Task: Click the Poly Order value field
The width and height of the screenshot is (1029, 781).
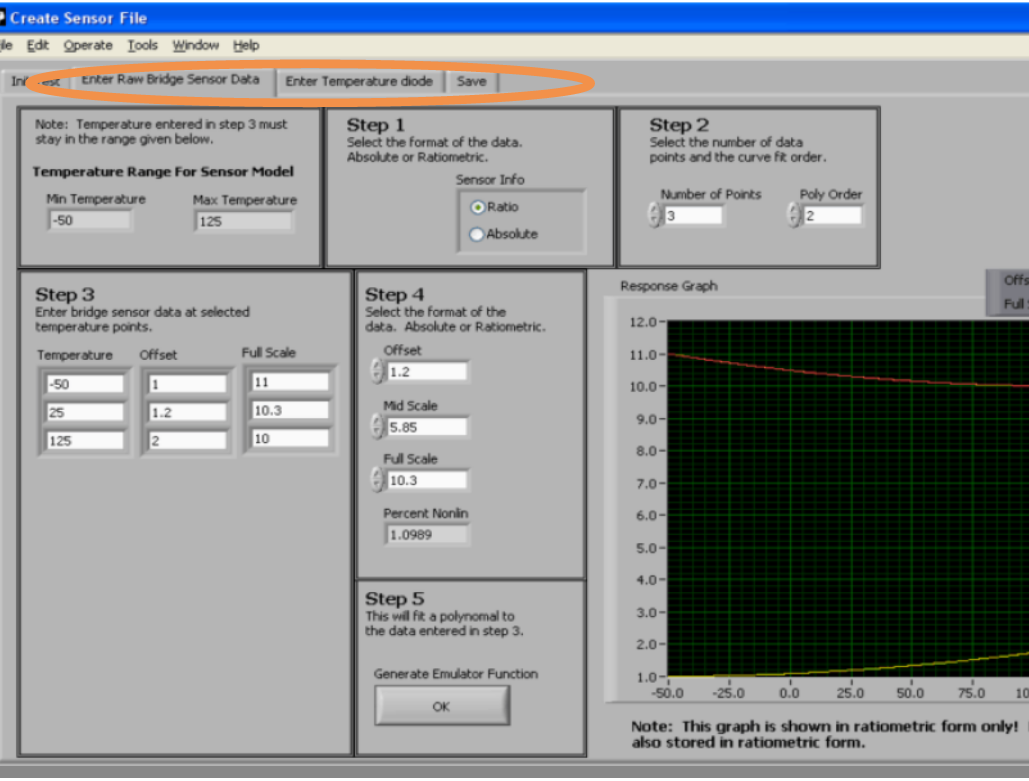Action: 832,216
